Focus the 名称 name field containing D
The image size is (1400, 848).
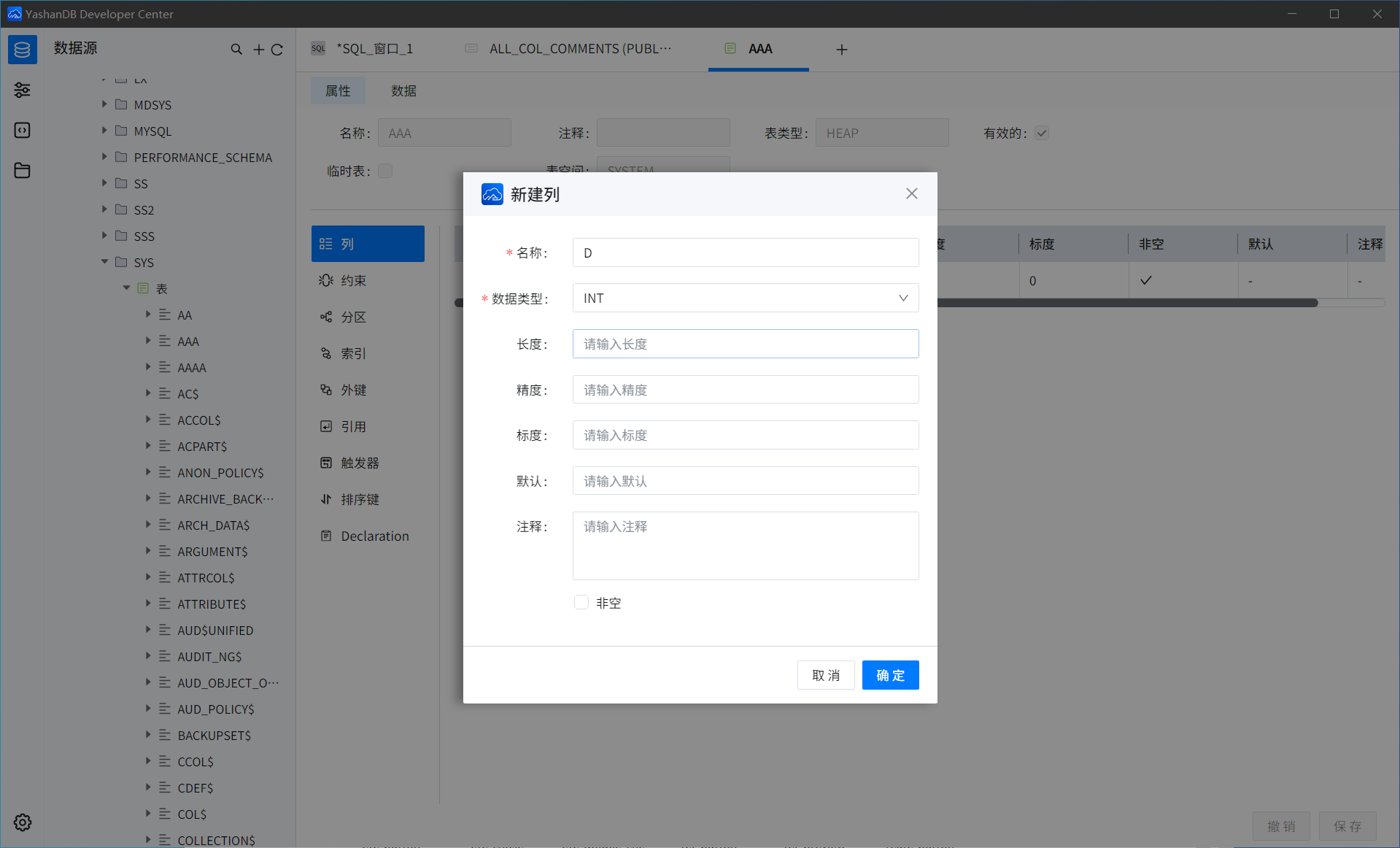click(x=746, y=253)
